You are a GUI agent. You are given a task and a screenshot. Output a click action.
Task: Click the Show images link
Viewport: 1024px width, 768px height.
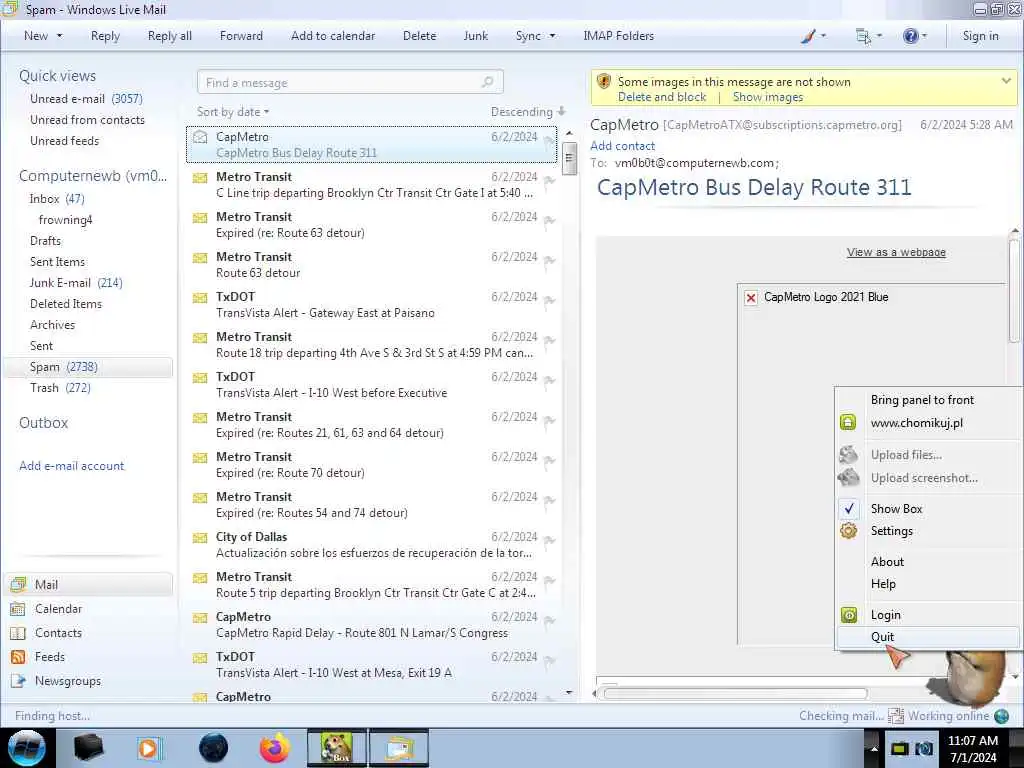pyautogui.click(x=767, y=97)
